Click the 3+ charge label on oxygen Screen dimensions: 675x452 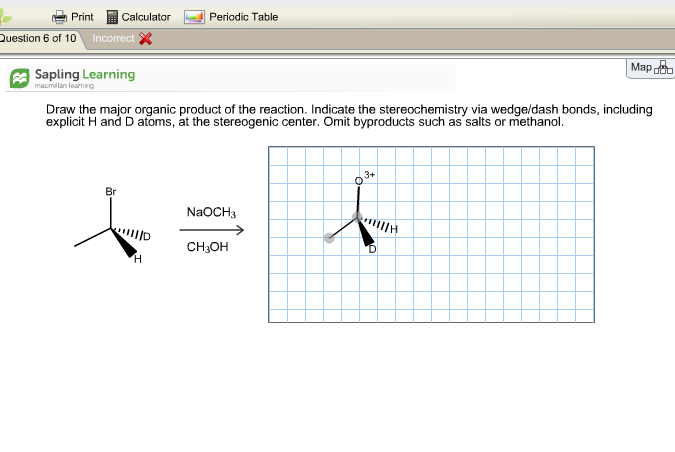click(x=369, y=174)
